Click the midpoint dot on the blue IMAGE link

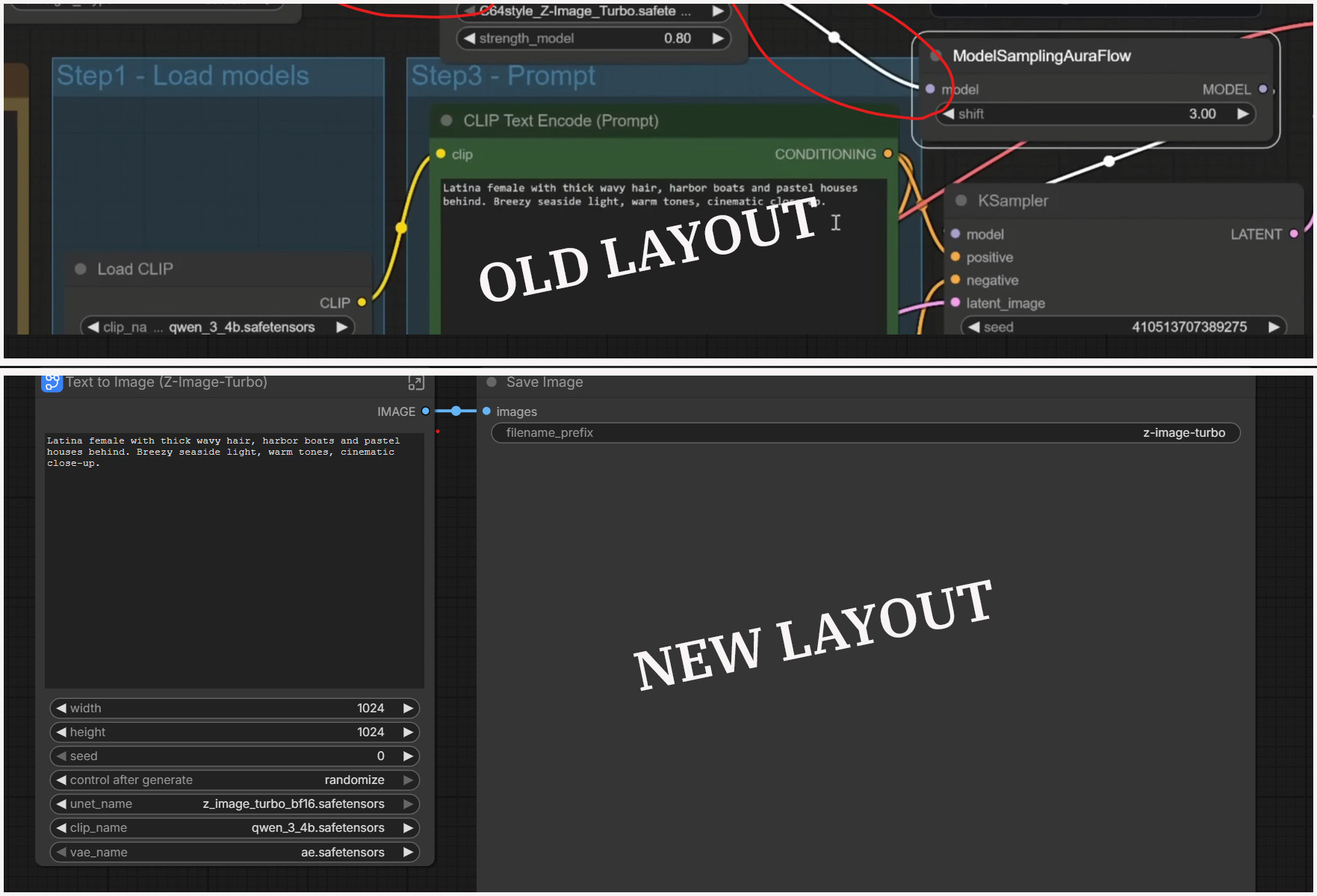(456, 411)
